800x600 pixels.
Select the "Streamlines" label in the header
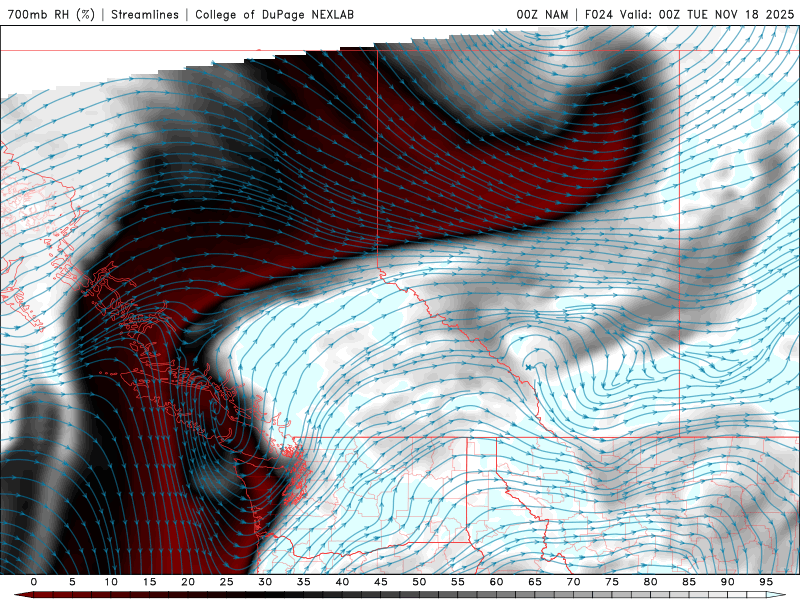tap(145, 14)
